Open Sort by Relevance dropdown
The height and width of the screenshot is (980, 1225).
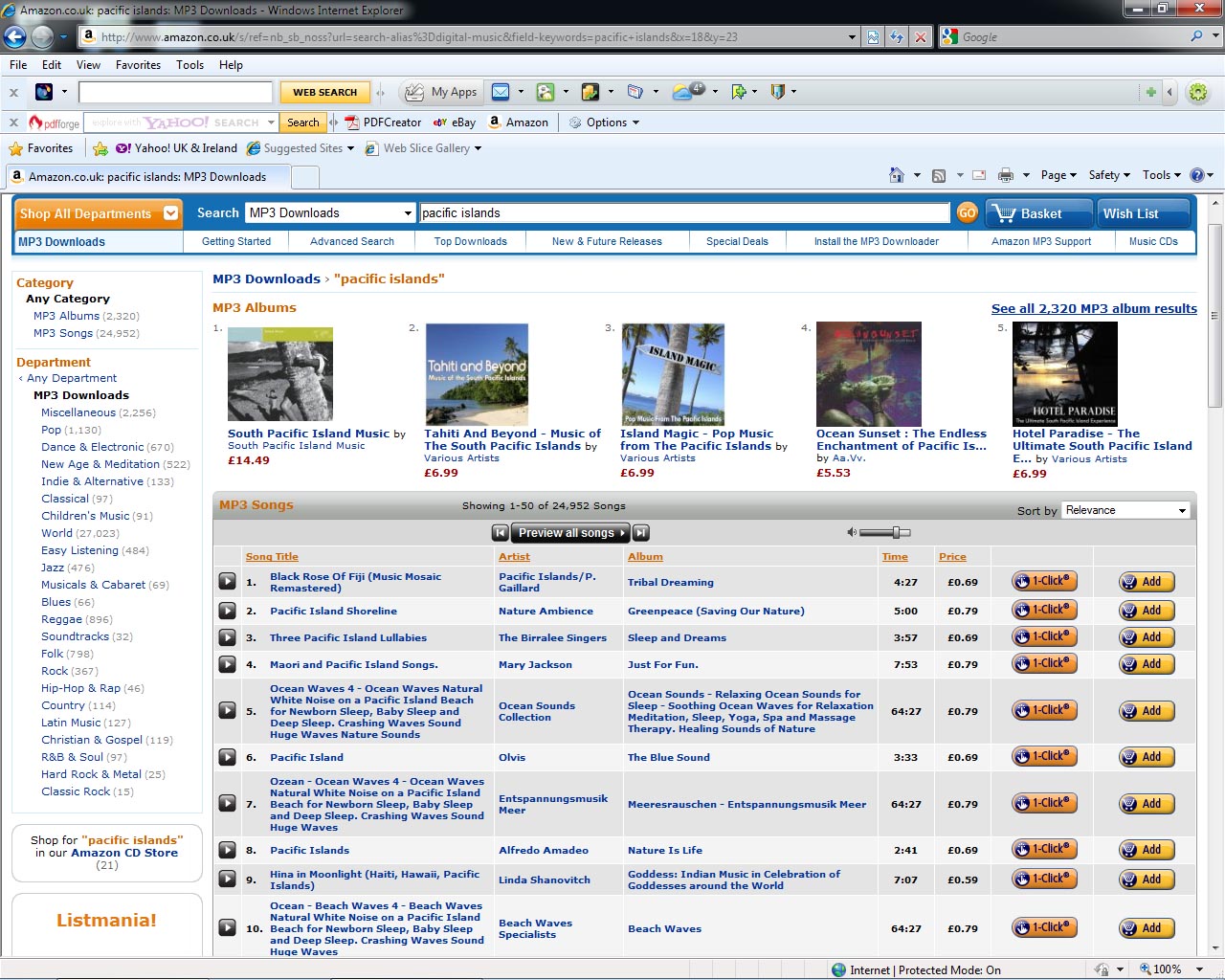pyautogui.click(x=1126, y=510)
